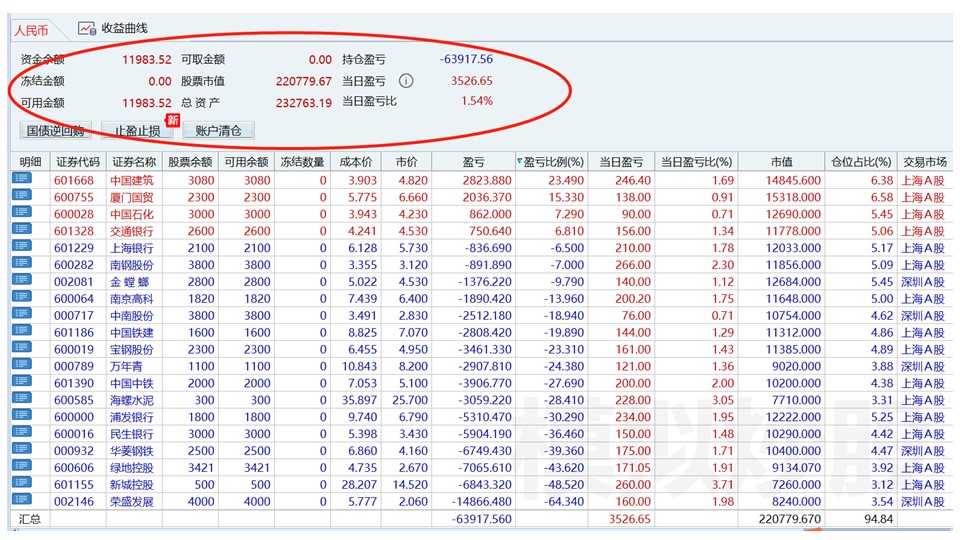Sort by 证券名称 column header
This screenshot has width=960, height=540.
(134, 162)
